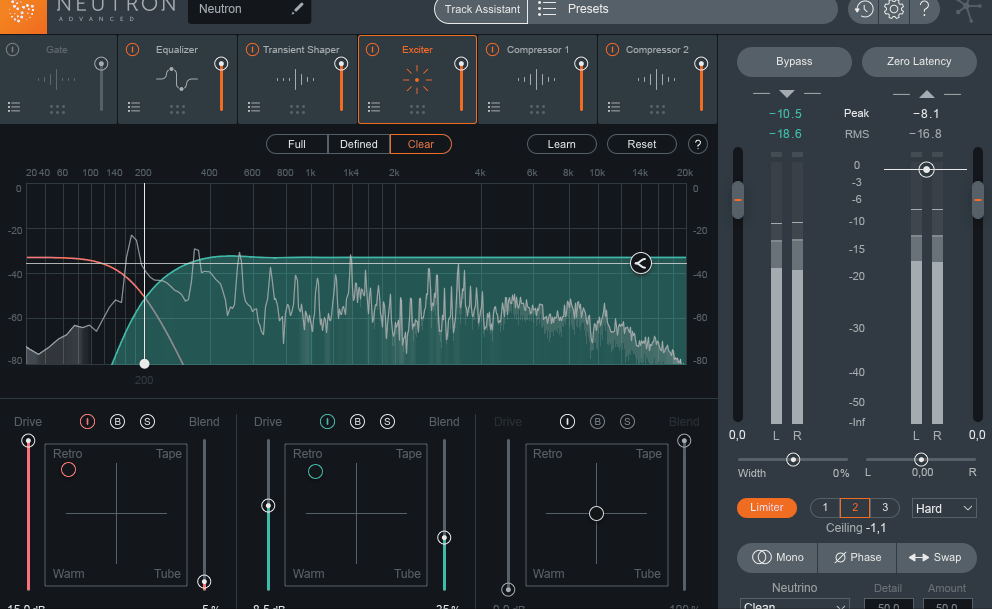Screen dimensions: 992x609
Task: Open the Compressor 1 preset list icon
Action: (493, 107)
